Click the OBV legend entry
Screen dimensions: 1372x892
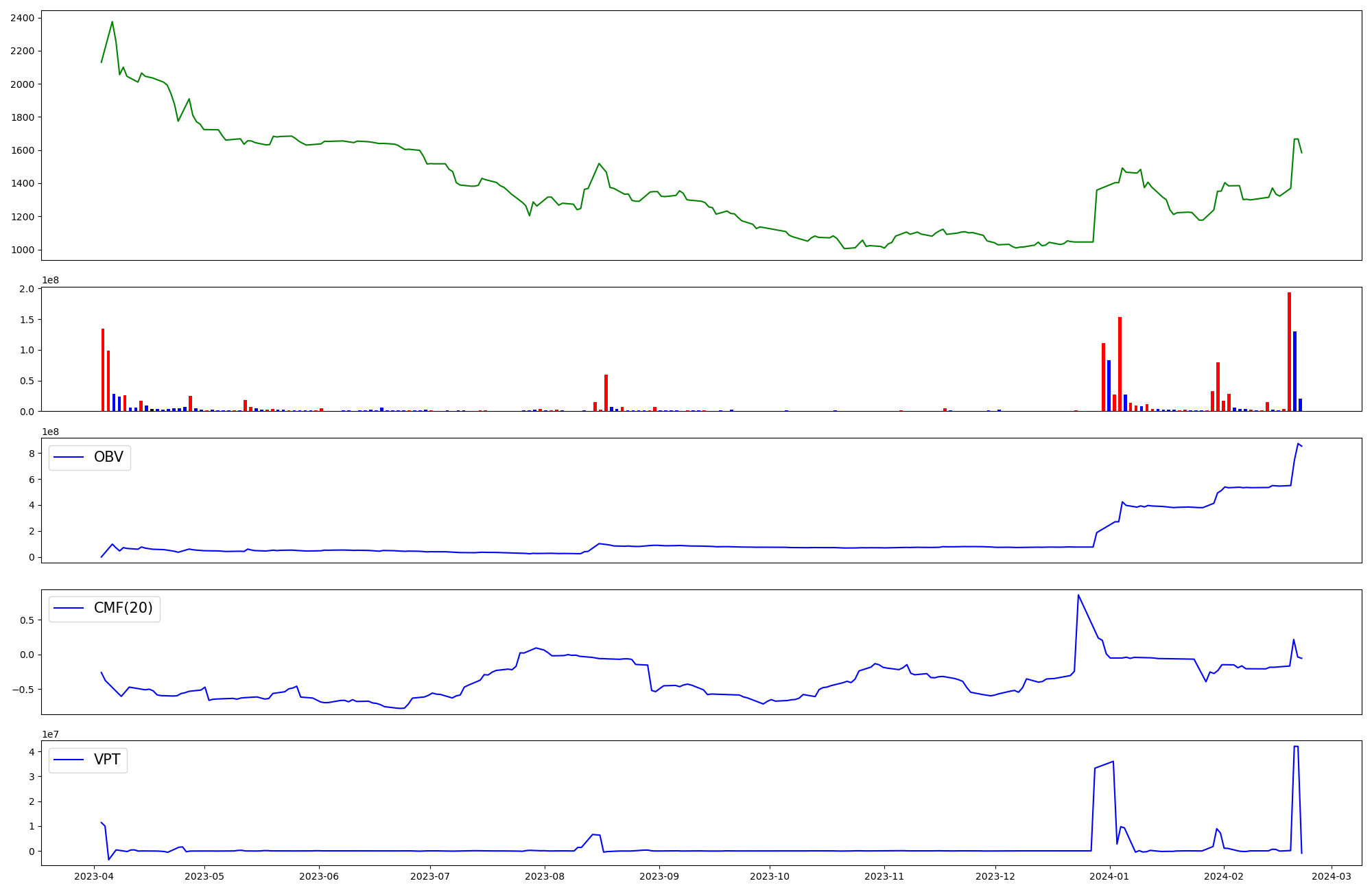click(x=108, y=458)
